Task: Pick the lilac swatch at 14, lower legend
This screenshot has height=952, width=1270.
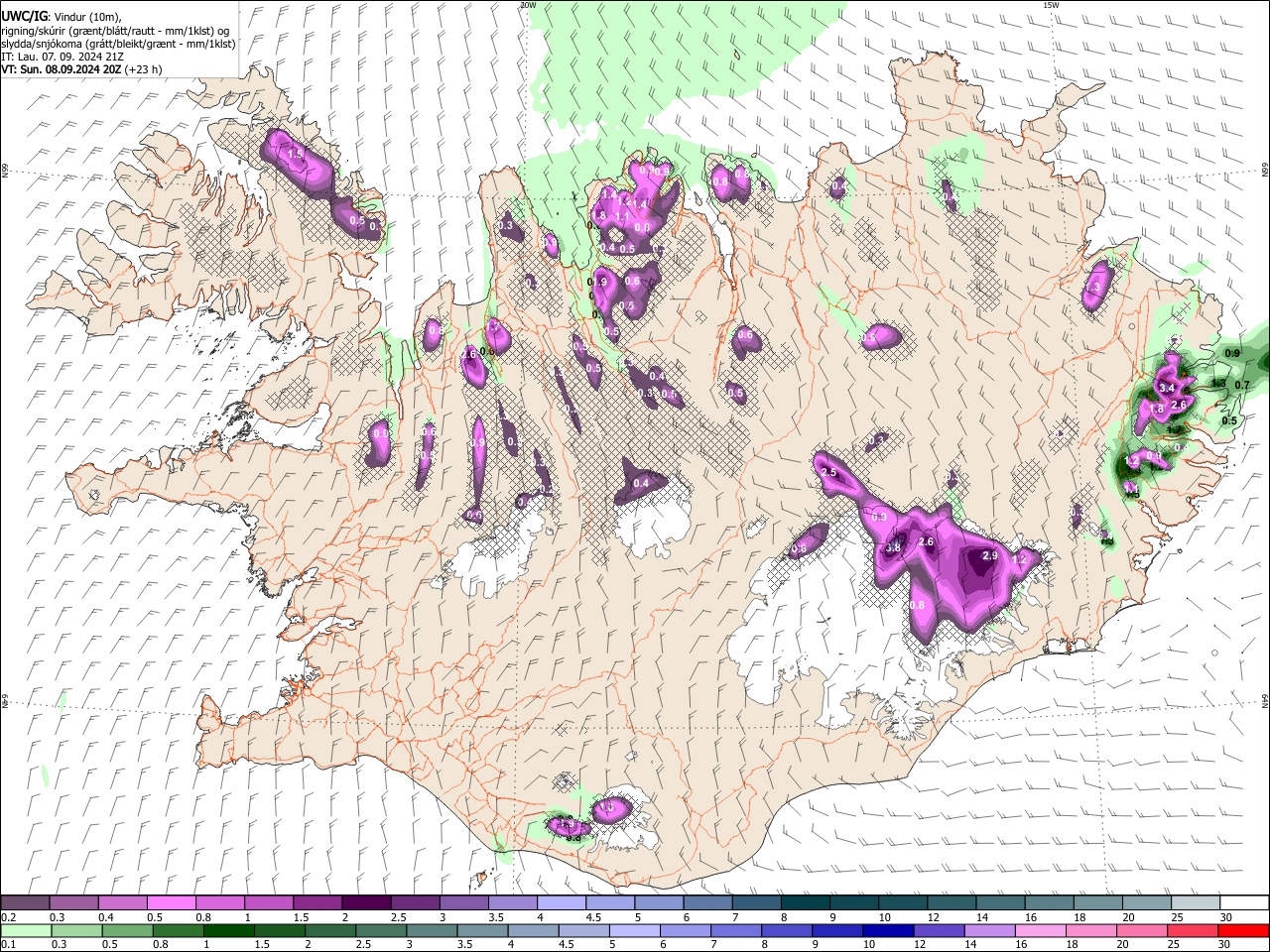Action: click(988, 930)
